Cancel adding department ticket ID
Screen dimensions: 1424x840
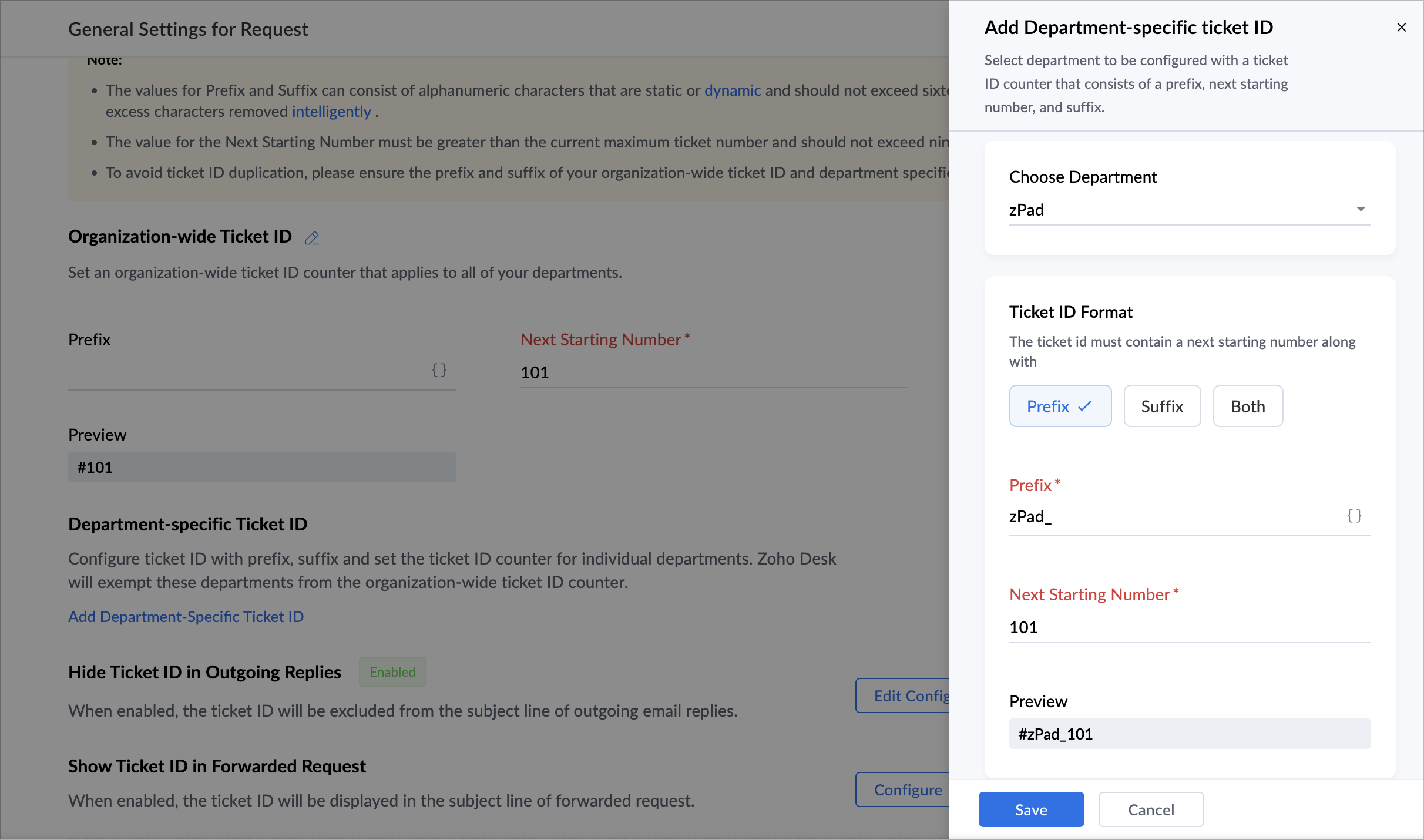click(x=1150, y=809)
